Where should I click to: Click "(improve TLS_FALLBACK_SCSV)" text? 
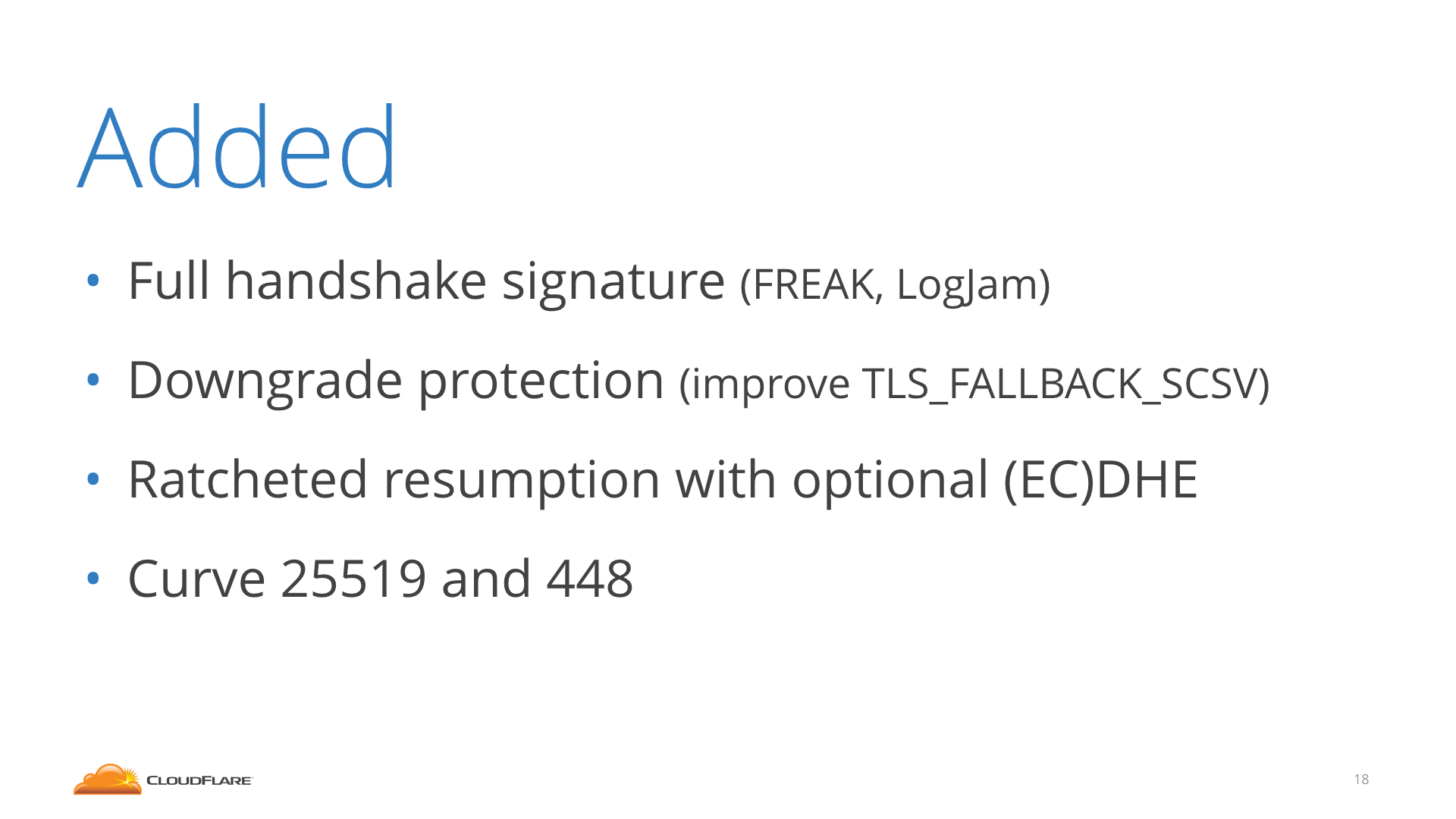[x=974, y=384]
